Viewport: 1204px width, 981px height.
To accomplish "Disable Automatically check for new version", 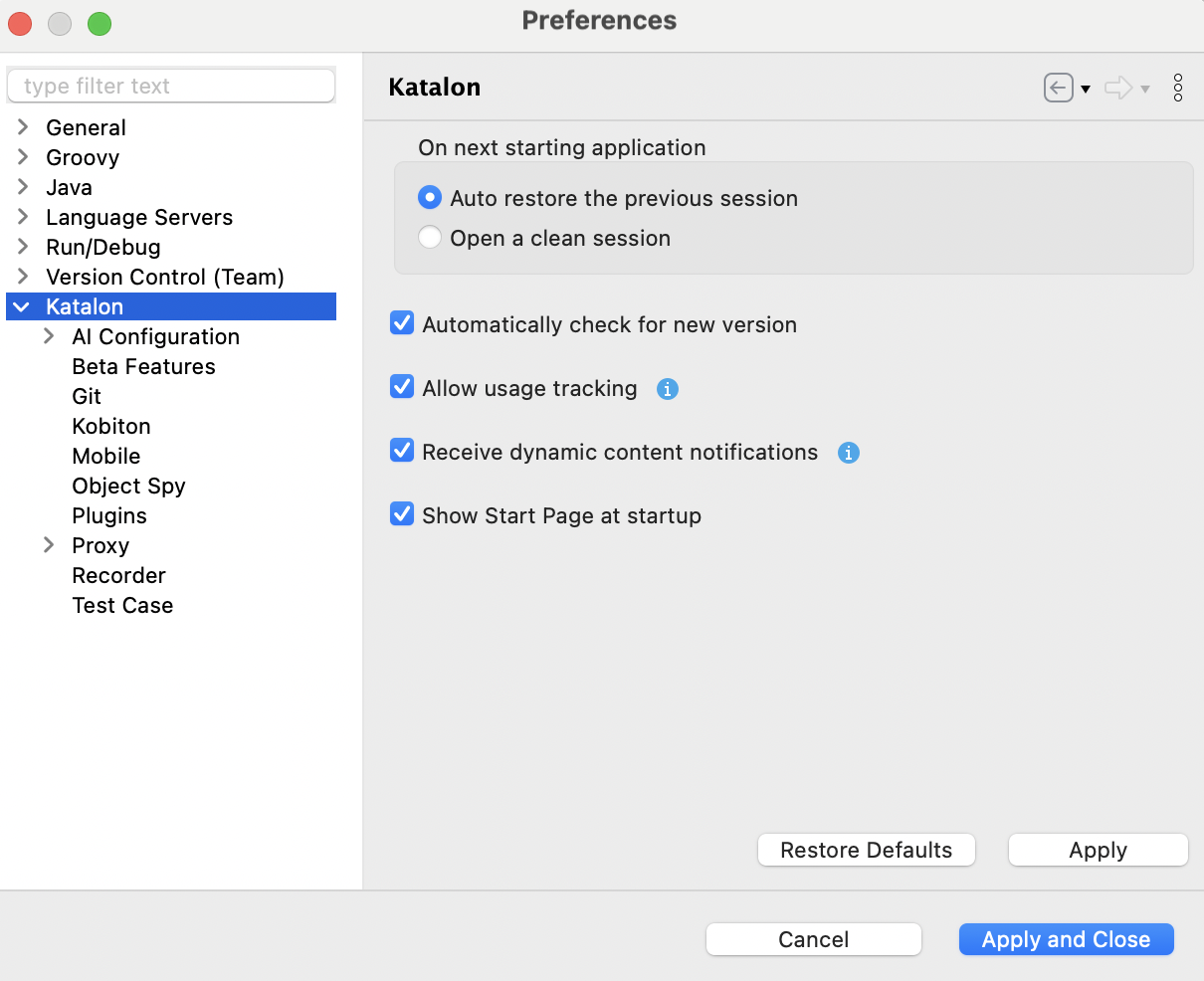I will [x=401, y=322].
